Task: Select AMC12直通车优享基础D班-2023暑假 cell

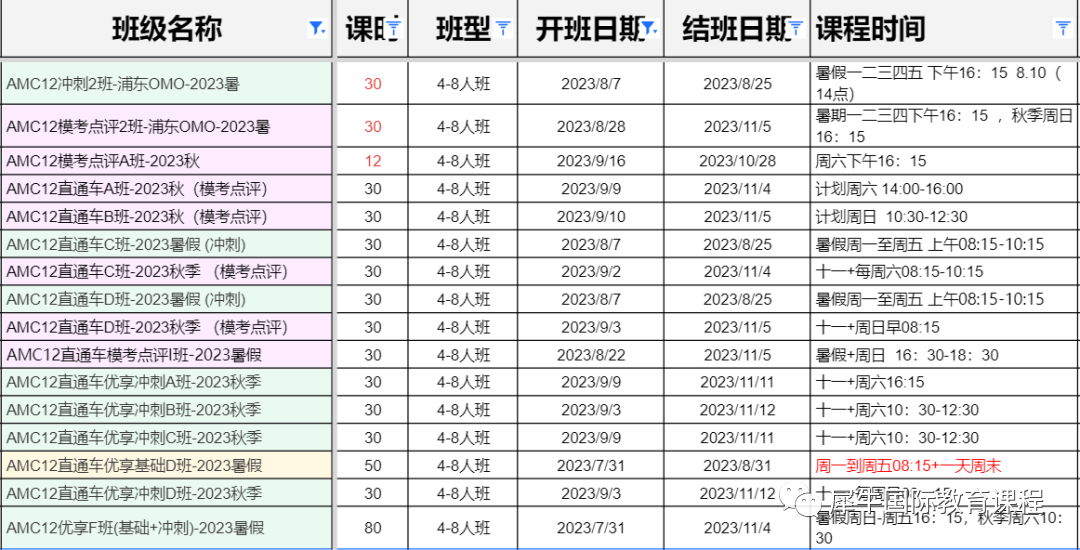Action: pos(167,465)
